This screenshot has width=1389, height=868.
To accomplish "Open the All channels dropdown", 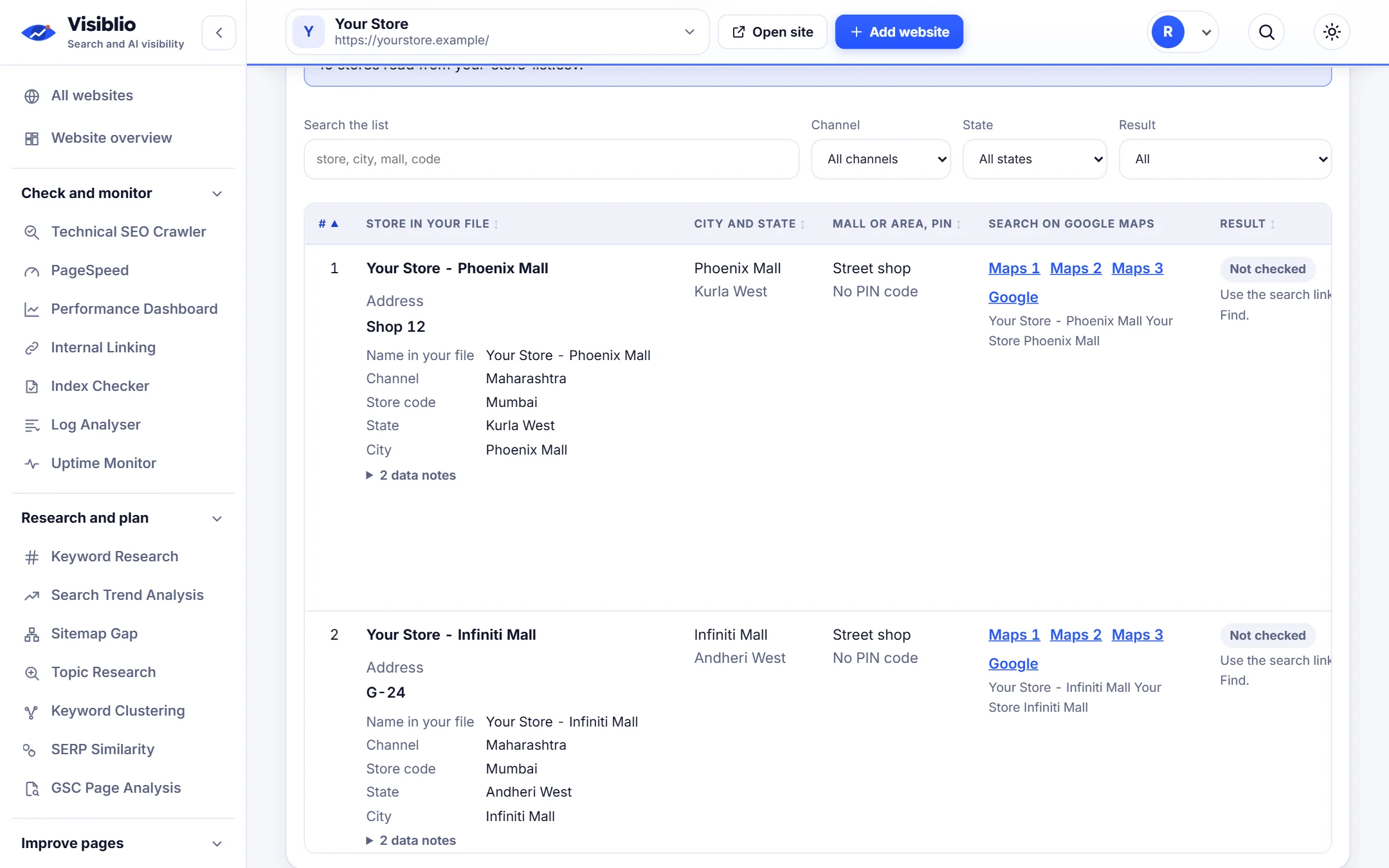I will 880,159.
